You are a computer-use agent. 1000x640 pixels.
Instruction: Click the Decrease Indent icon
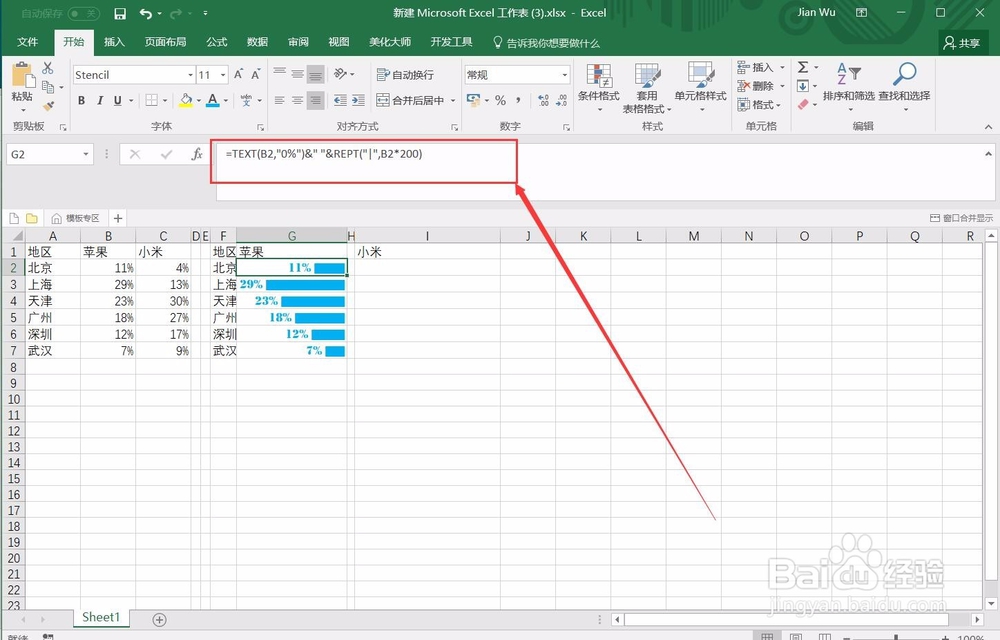pos(341,100)
